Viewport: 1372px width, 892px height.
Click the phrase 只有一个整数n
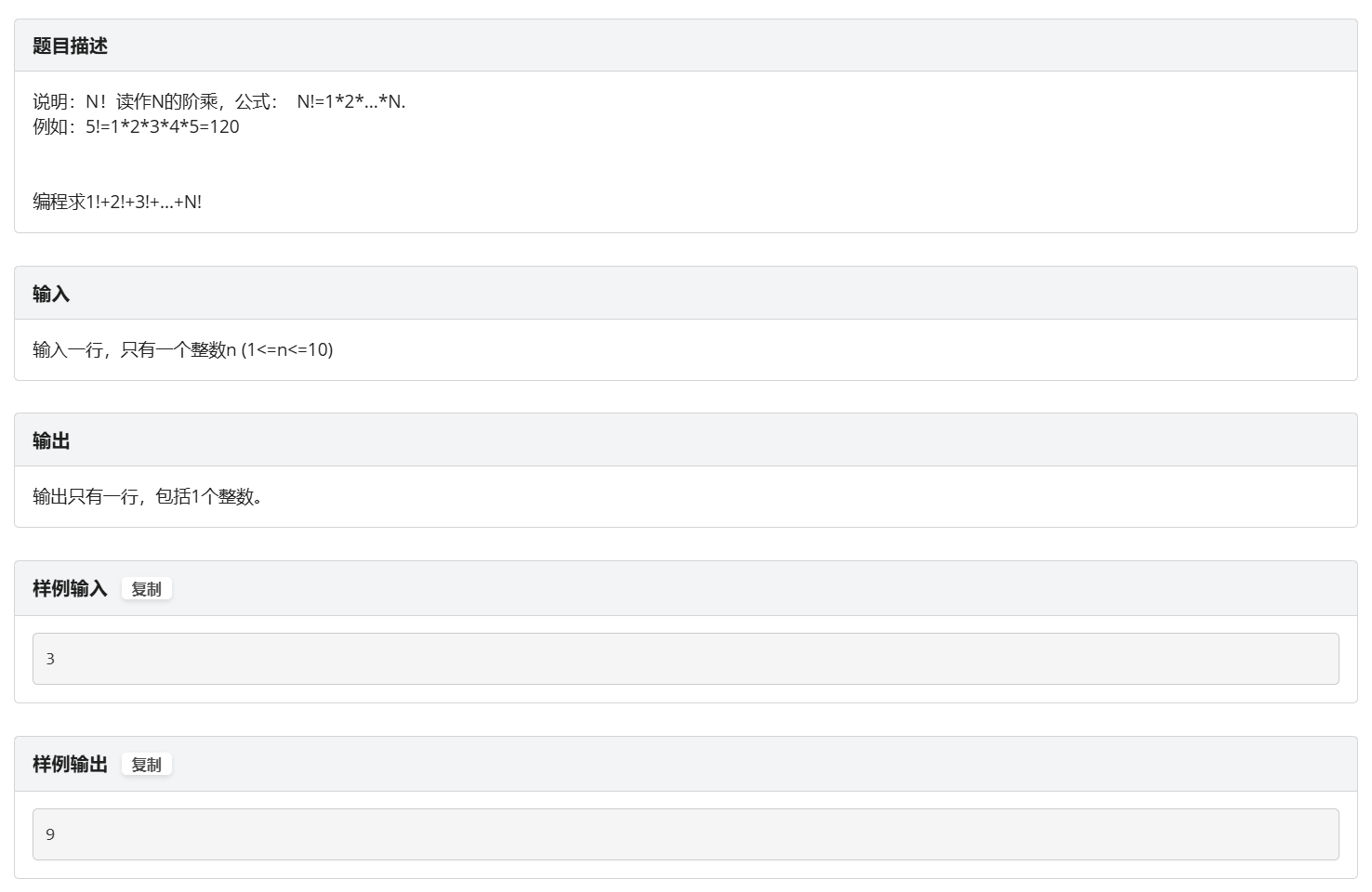coord(178,349)
